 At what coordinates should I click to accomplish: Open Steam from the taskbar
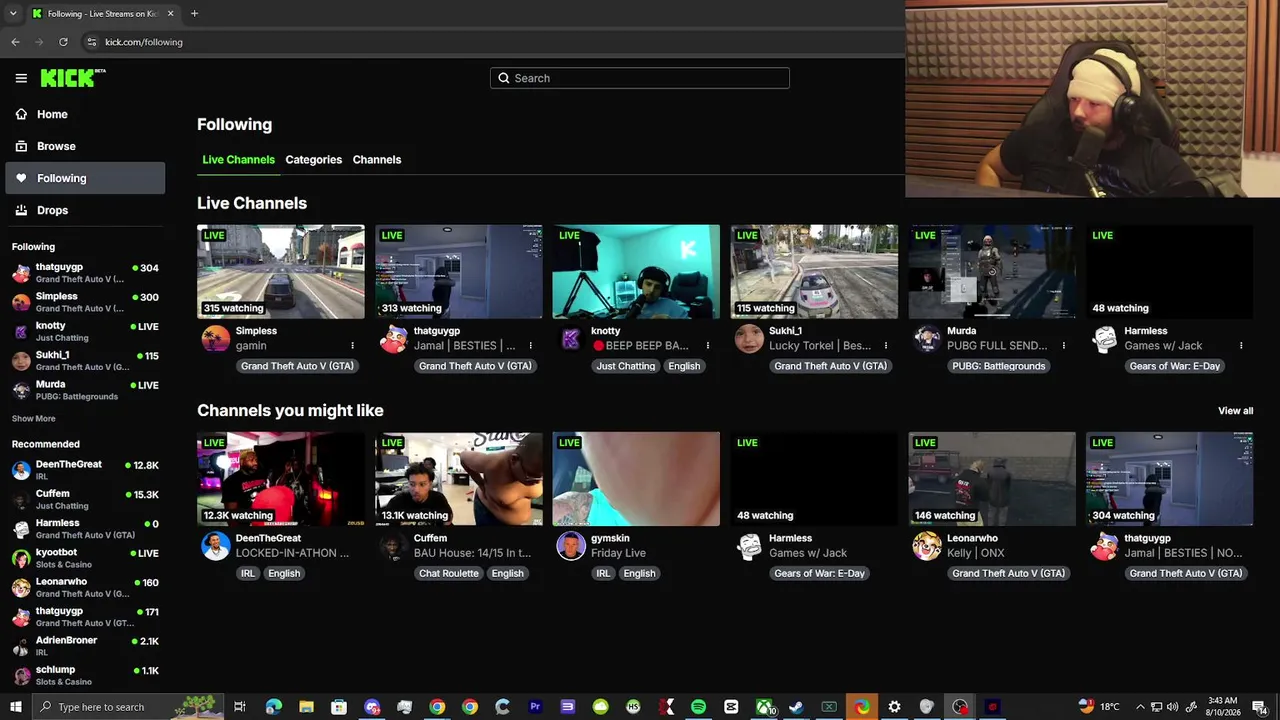click(x=796, y=707)
